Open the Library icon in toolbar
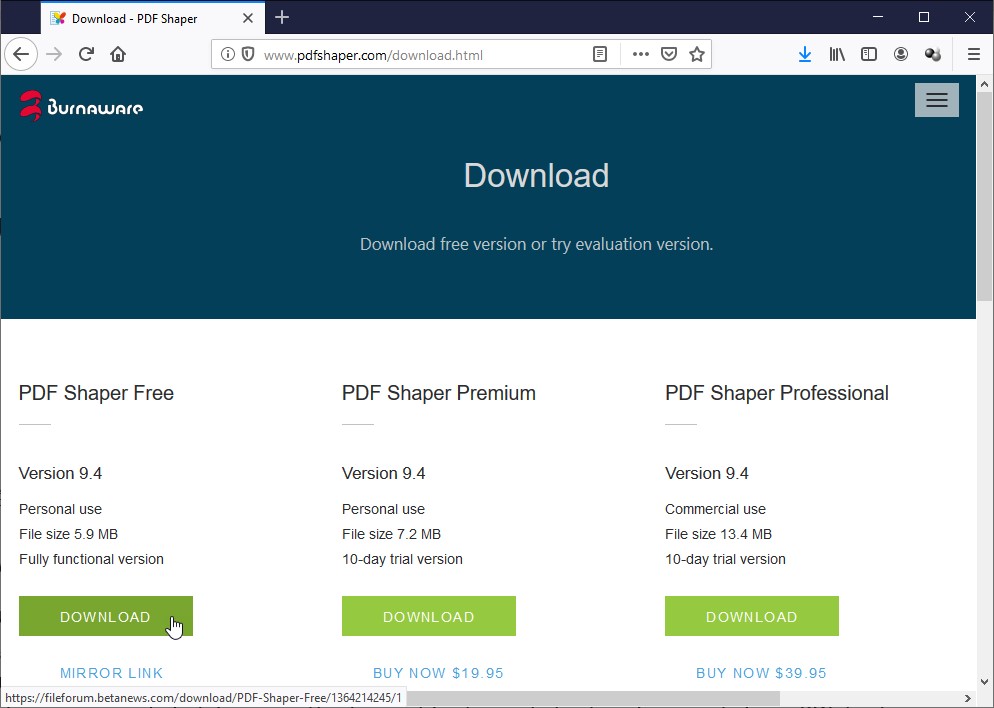This screenshot has height=708, width=994. click(x=837, y=55)
